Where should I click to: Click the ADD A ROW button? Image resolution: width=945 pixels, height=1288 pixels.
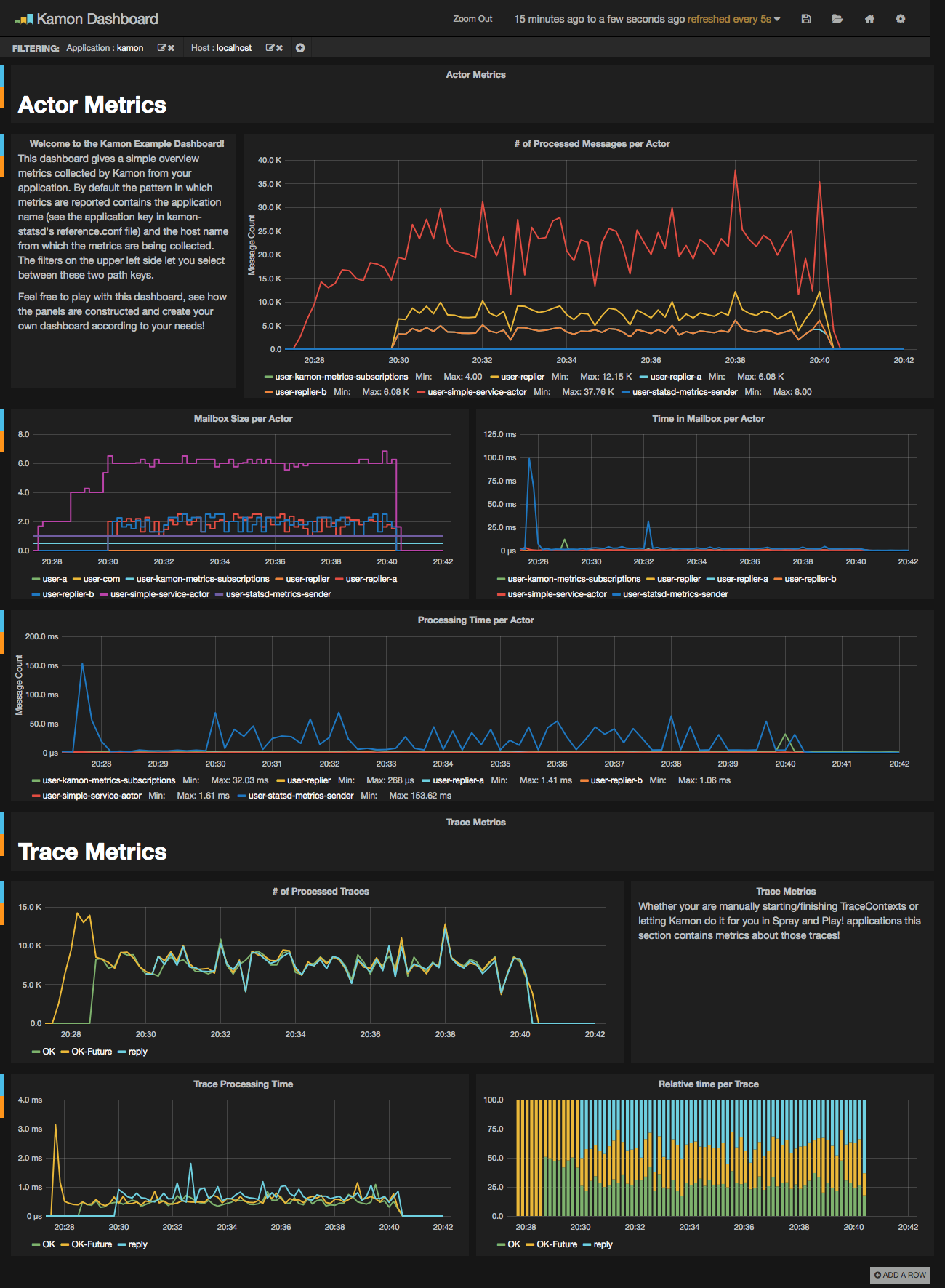click(900, 1275)
